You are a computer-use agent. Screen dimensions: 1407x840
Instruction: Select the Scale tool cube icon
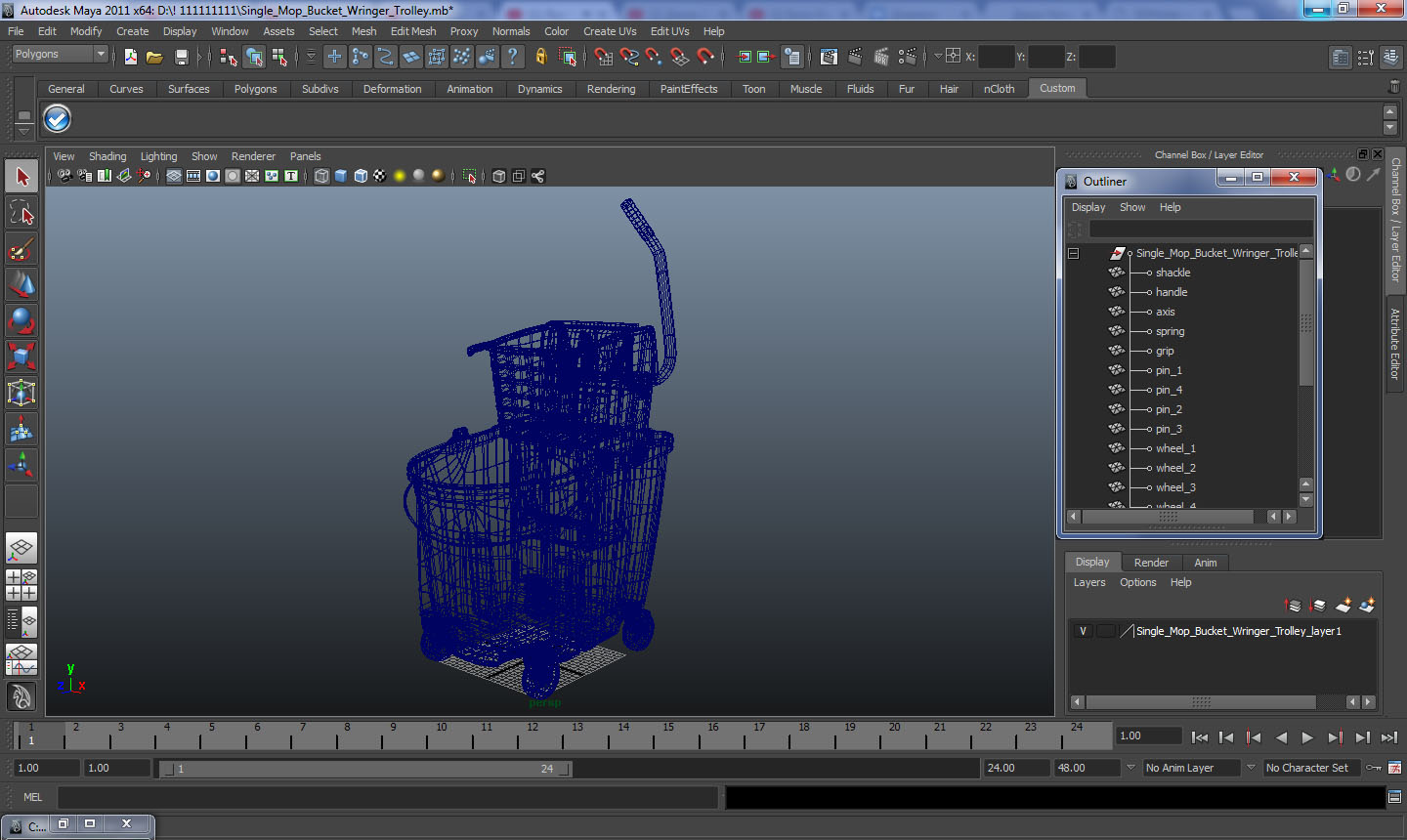[21, 357]
